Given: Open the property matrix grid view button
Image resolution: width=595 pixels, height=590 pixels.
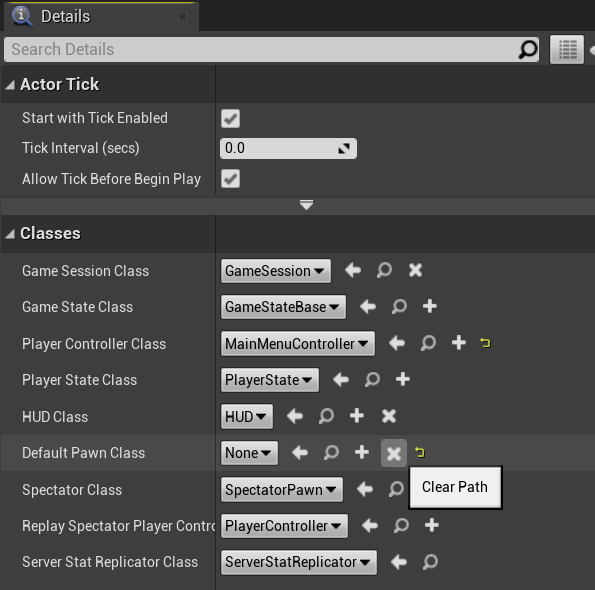Looking at the screenshot, I should click(567, 49).
